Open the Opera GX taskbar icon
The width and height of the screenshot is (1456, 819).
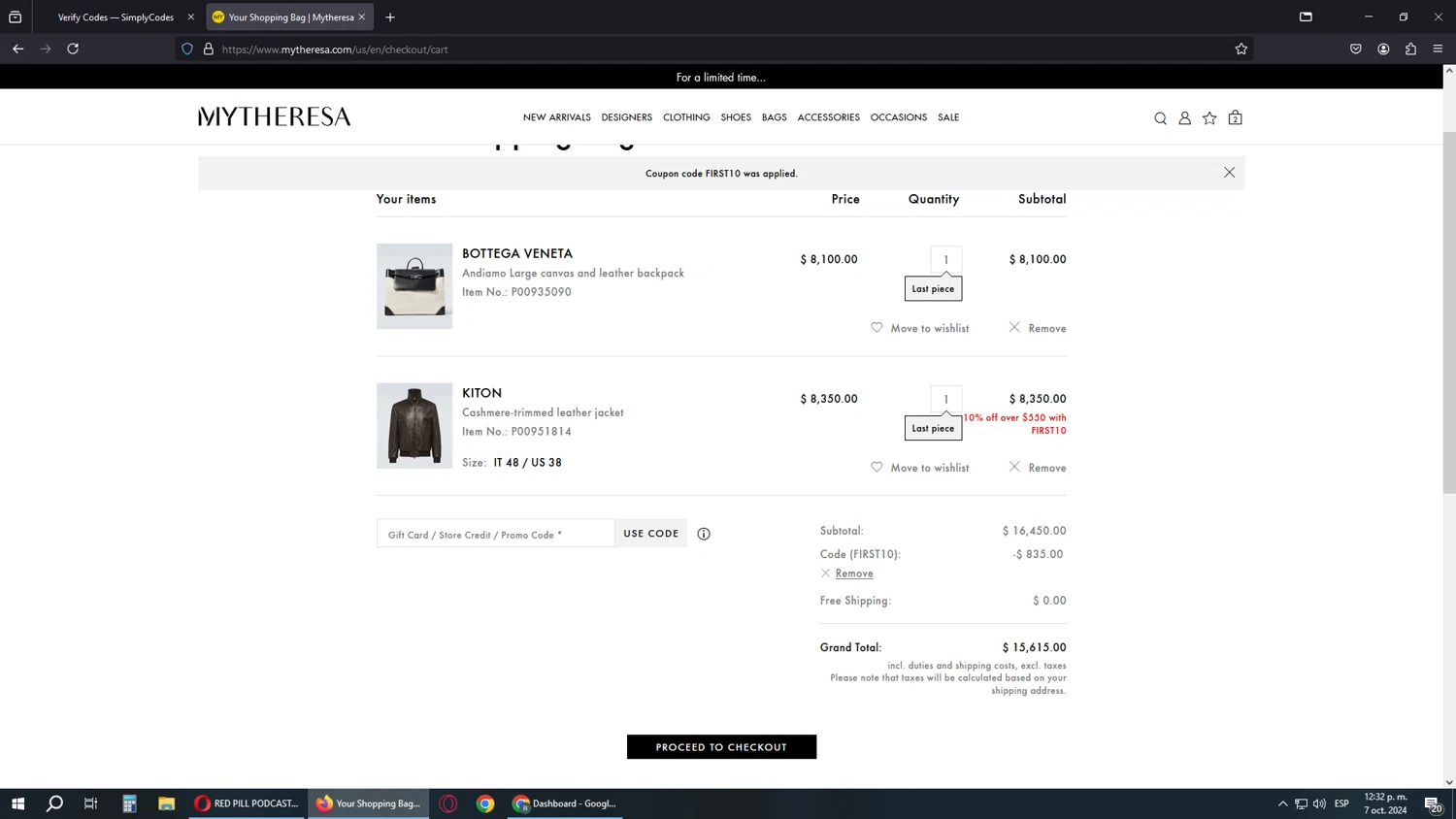[448, 803]
